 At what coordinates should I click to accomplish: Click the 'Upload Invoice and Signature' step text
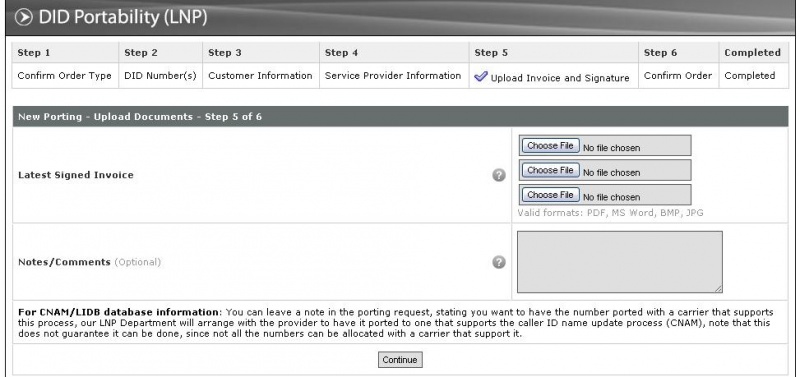click(x=560, y=78)
